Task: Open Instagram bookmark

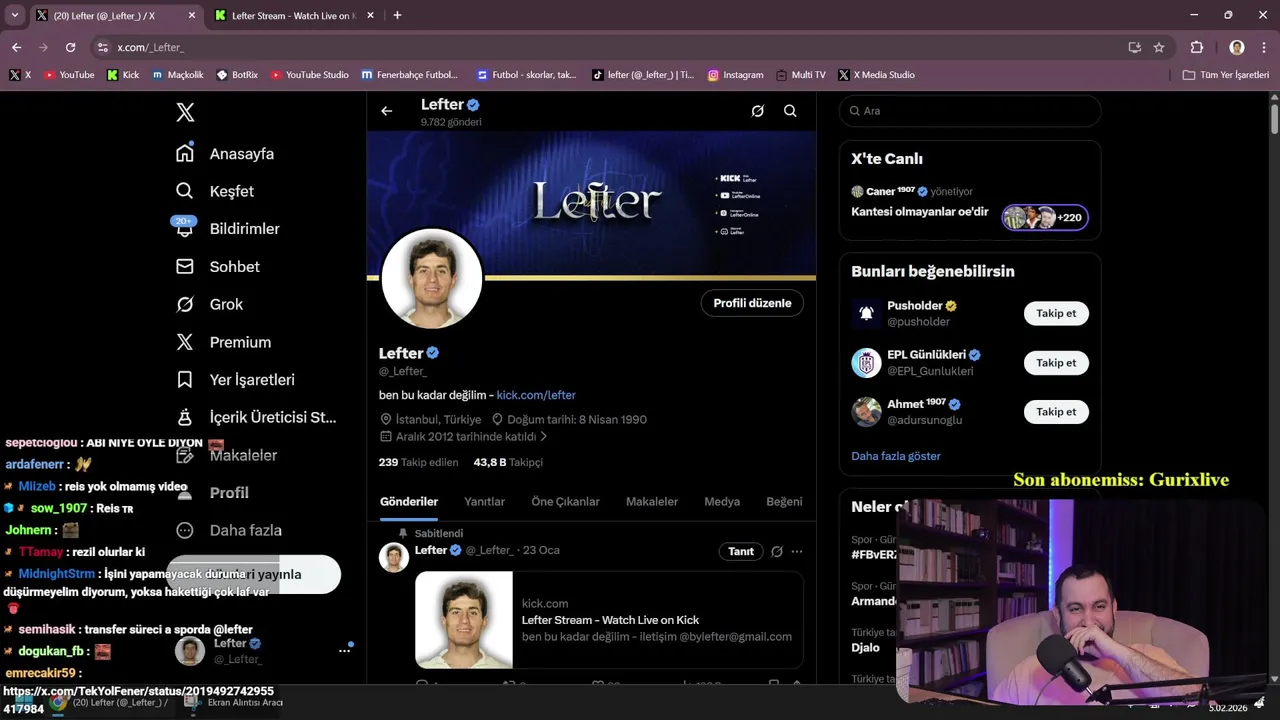Action: (x=735, y=75)
